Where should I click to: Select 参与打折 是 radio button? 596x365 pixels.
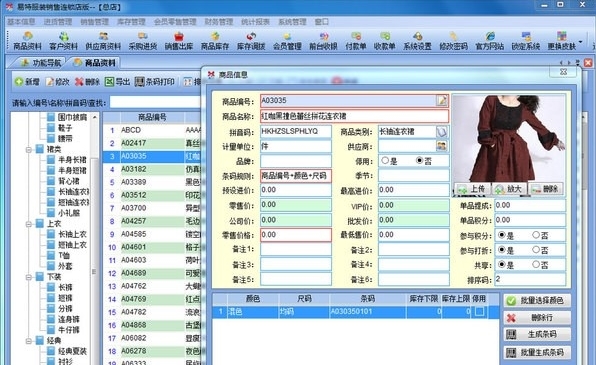click(x=502, y=250)
